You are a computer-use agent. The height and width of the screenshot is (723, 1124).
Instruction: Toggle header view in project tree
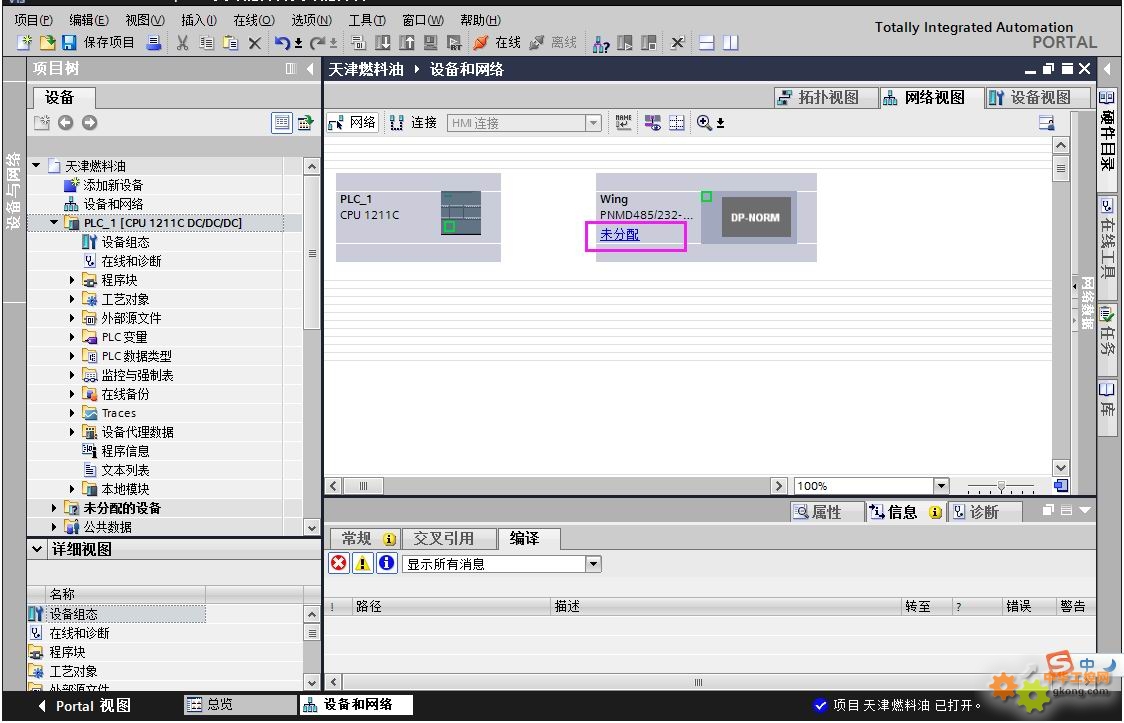point(282,123)
